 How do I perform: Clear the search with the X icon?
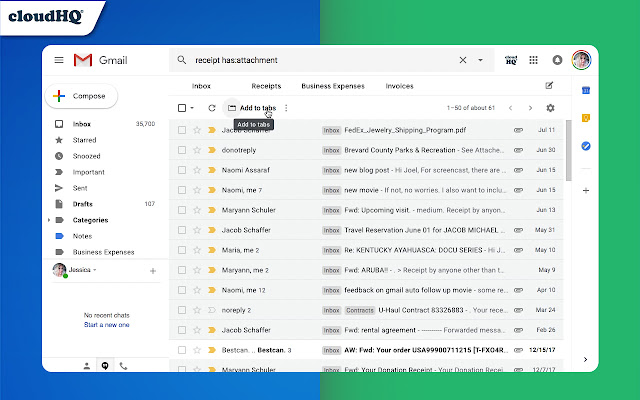click(463, 60)
